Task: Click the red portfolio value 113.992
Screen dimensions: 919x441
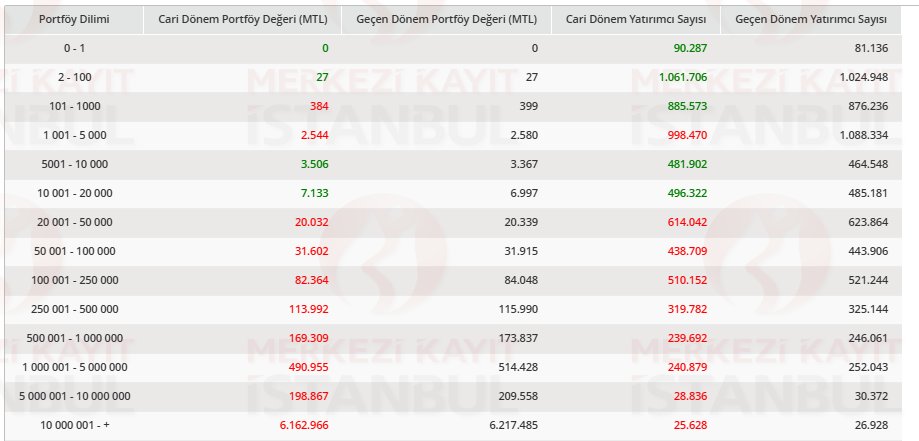Action: pos(309,309)
